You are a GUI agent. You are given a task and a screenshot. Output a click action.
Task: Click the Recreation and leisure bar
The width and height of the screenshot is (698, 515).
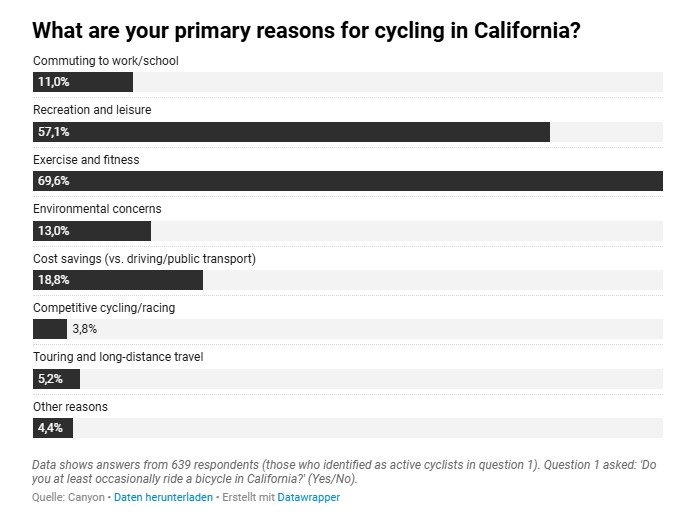click(291, 132)
